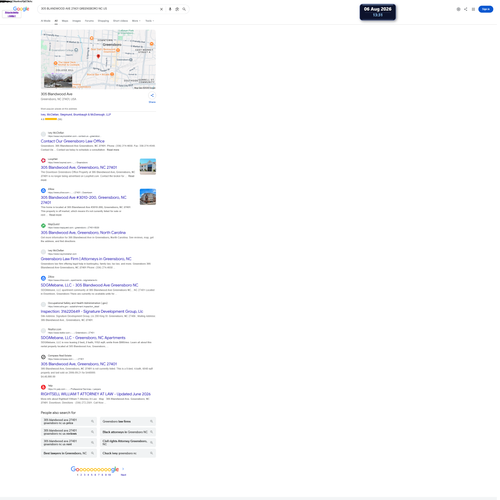Click the Yelp red favicon
This screenshot has width=500, height=500.
point(43,387)
